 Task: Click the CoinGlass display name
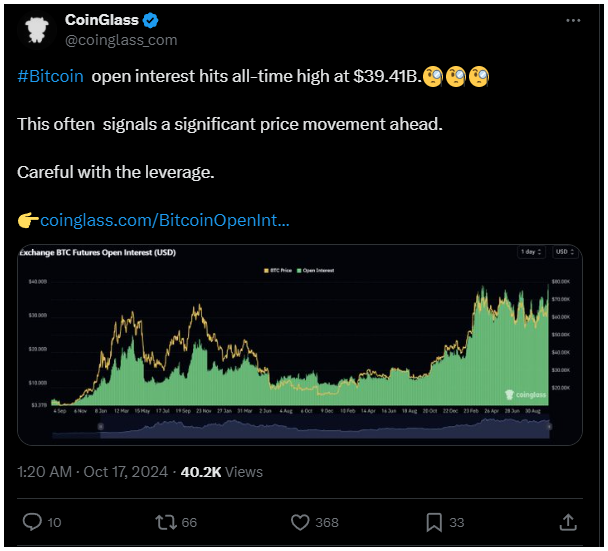(102, 20)
